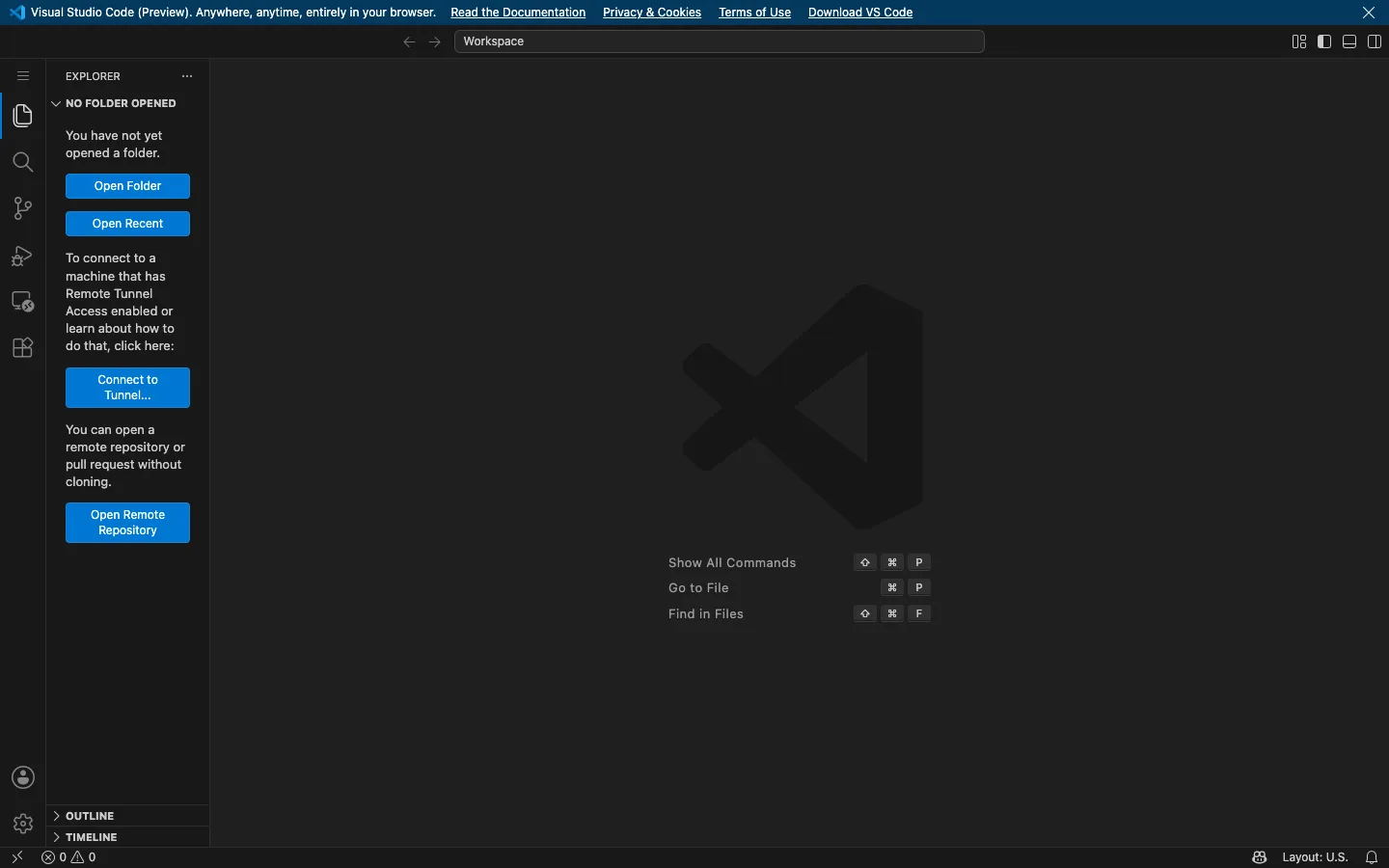1389x868 pixels.
Task: Expand the Timeline section
Action: (128, 837)
